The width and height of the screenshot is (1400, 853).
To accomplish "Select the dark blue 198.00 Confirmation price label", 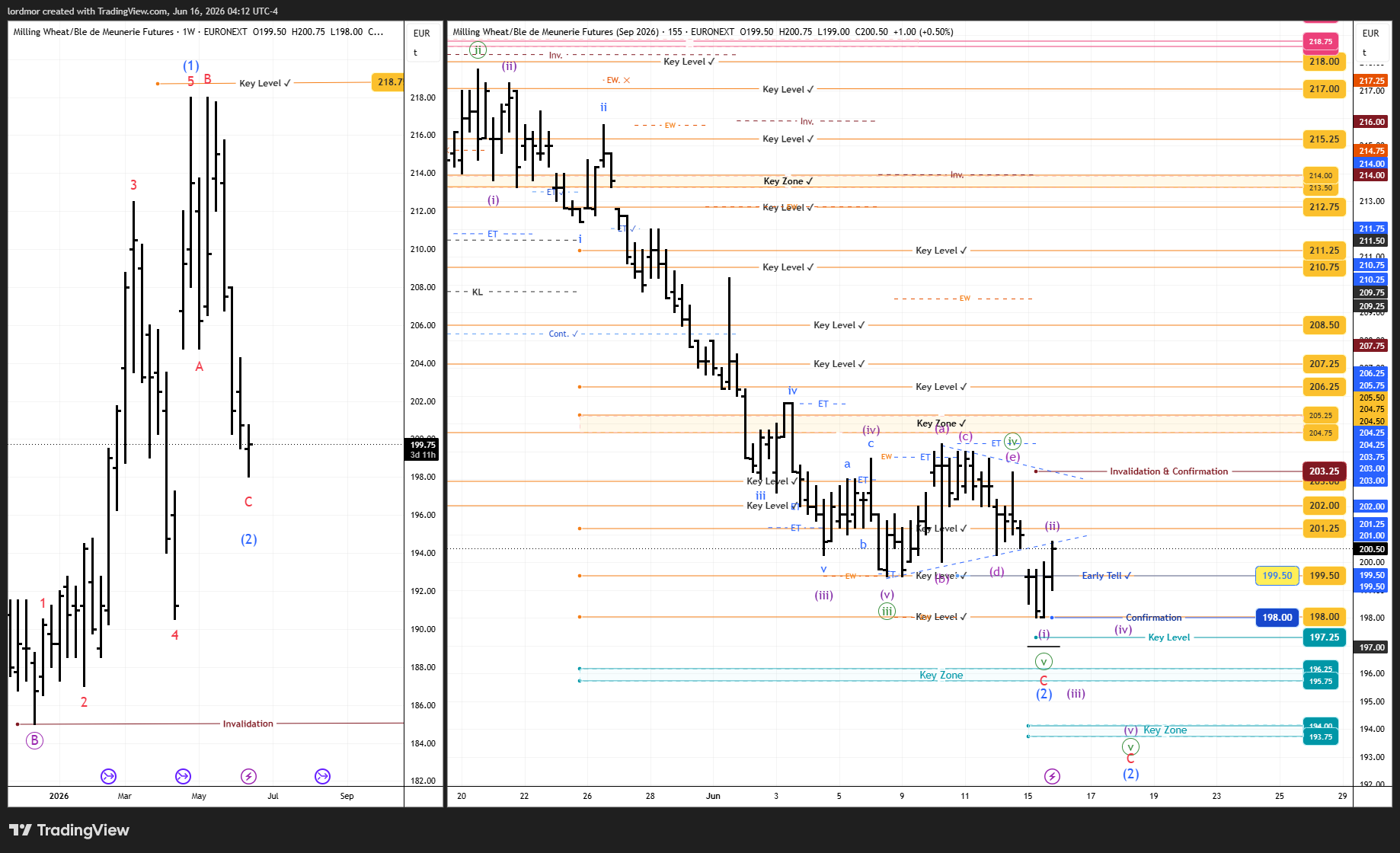I will click(x=1277, y=618).
